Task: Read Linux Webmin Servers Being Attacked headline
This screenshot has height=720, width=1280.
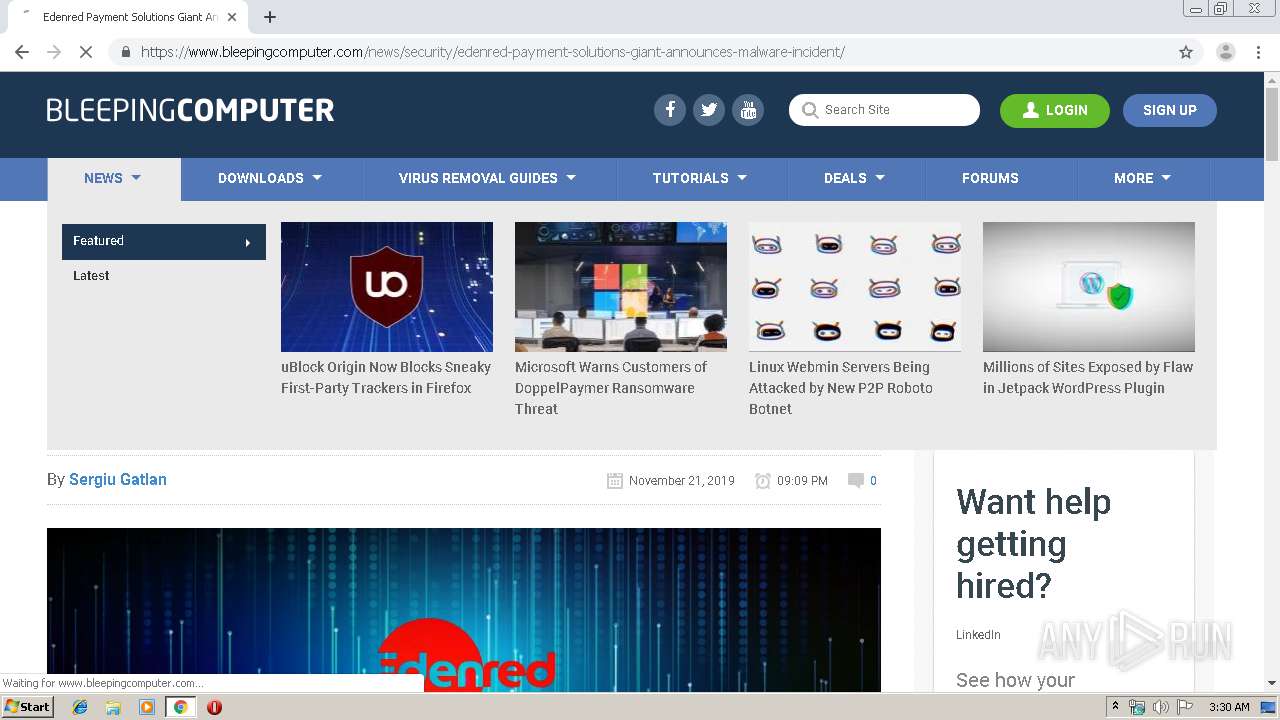Action: click(x=841, y=388)
